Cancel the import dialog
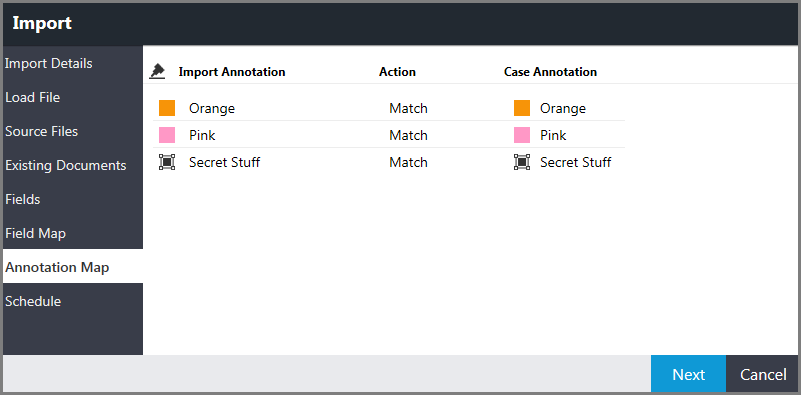The image size is (801, 395). (x=763, y=374)
